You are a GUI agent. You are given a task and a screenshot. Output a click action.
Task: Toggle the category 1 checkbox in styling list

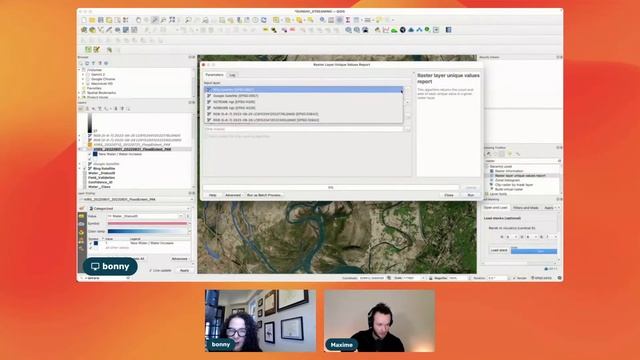coord(91,243)
